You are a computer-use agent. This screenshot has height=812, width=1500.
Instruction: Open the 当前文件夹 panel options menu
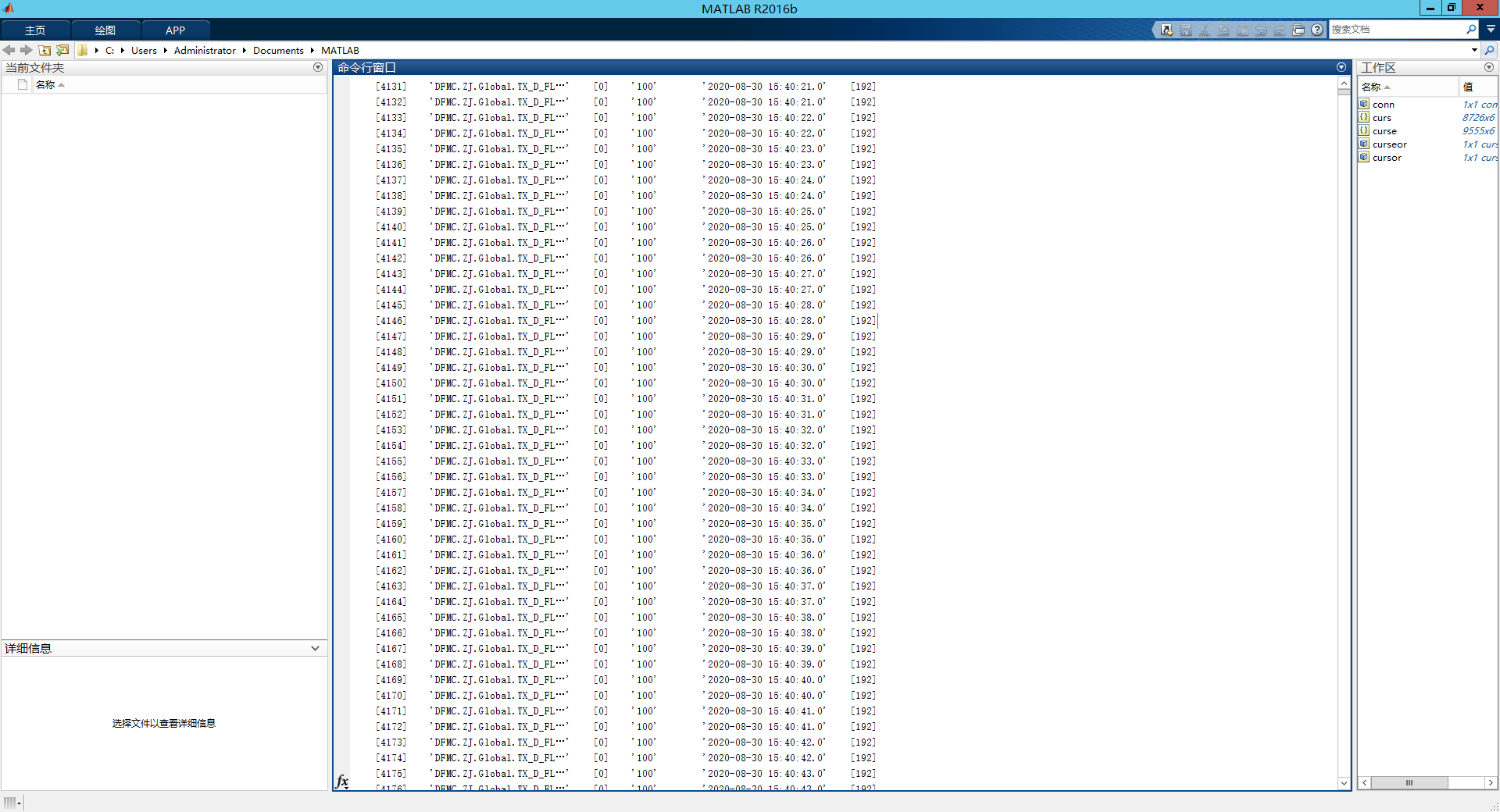point(318,67)
